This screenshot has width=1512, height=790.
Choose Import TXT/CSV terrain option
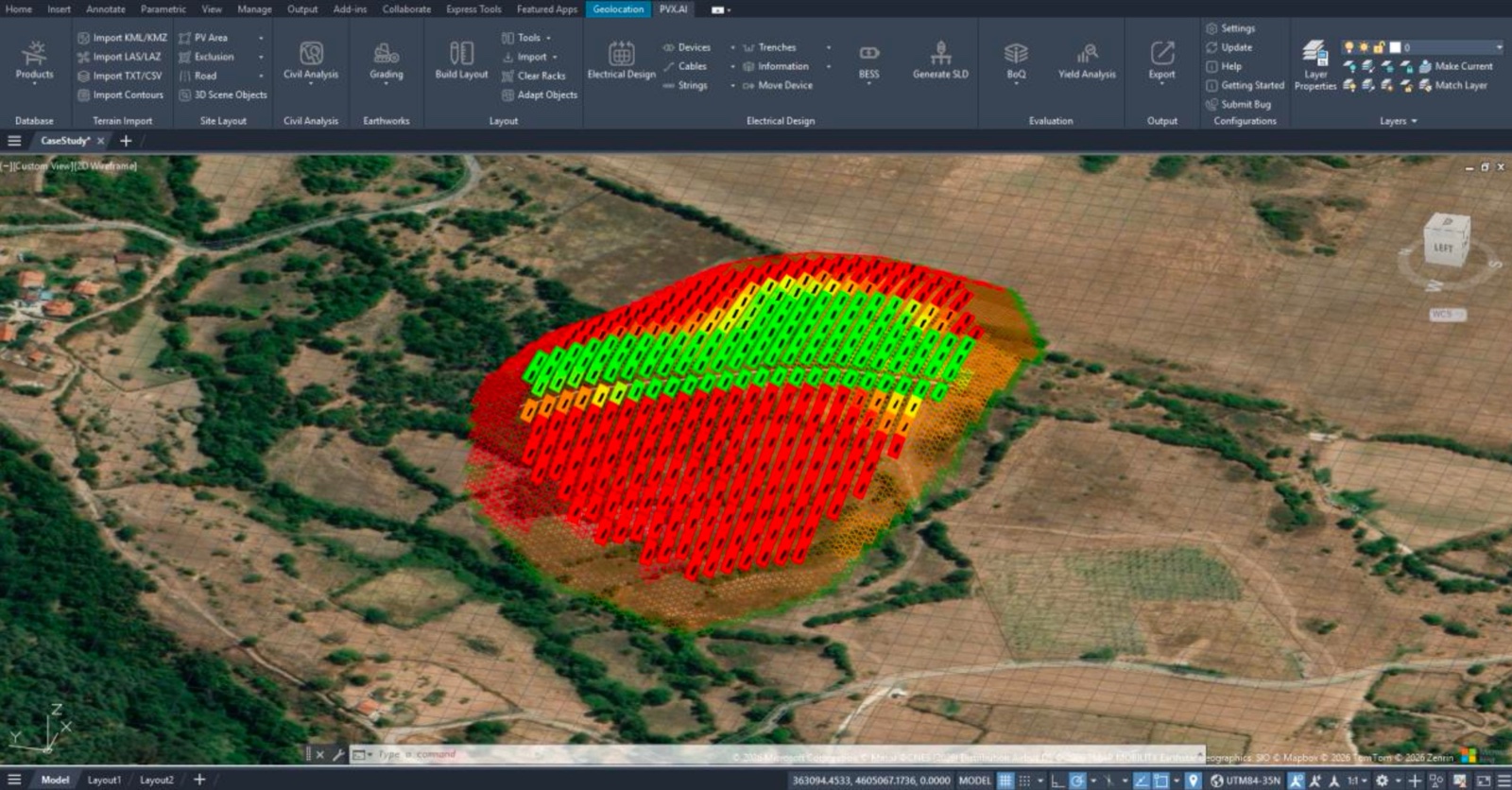[x=120, y=76]
